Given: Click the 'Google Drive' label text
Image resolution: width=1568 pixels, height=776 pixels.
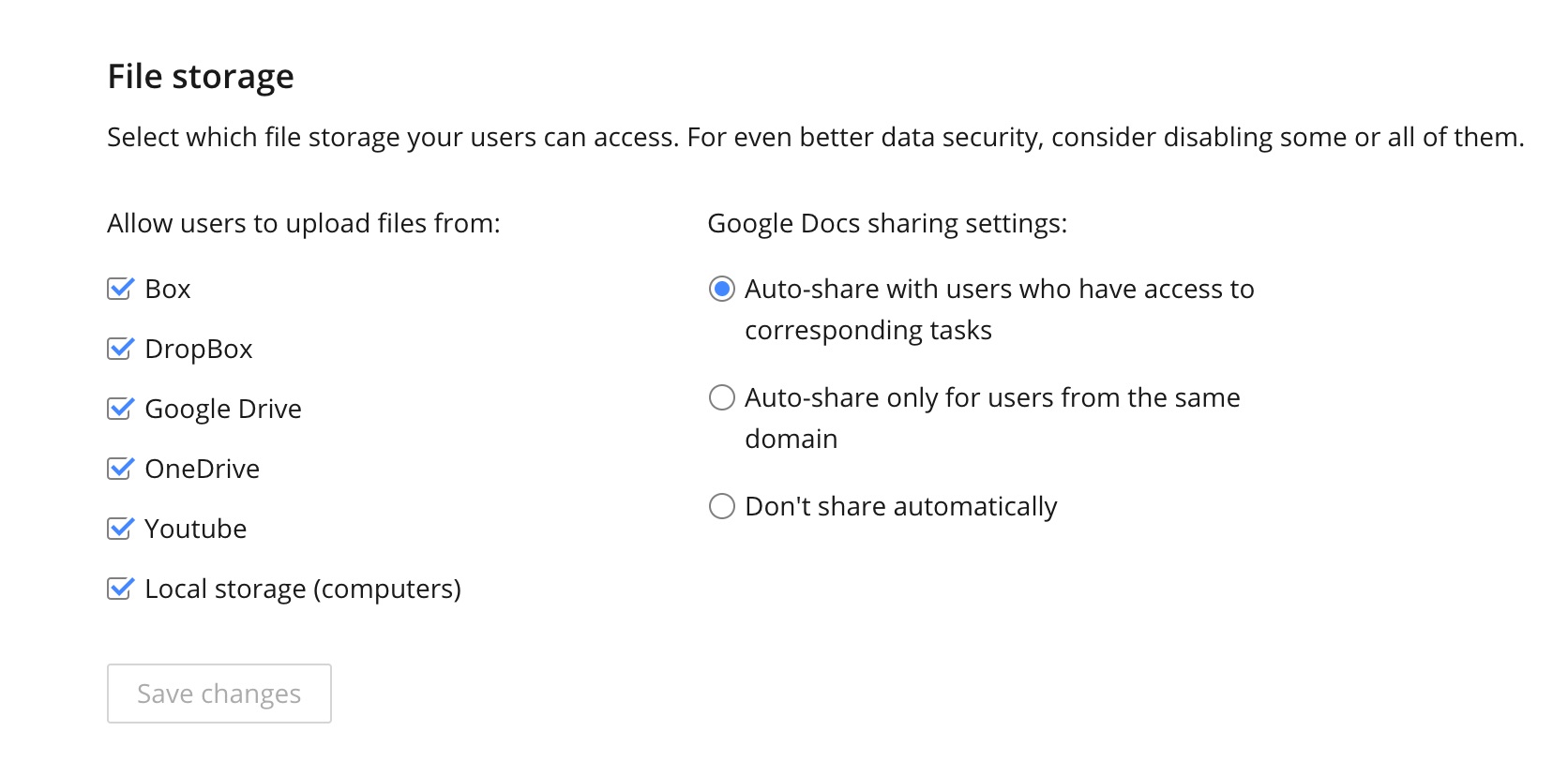Looking at the screenshot, I should (x=223, y=409).
